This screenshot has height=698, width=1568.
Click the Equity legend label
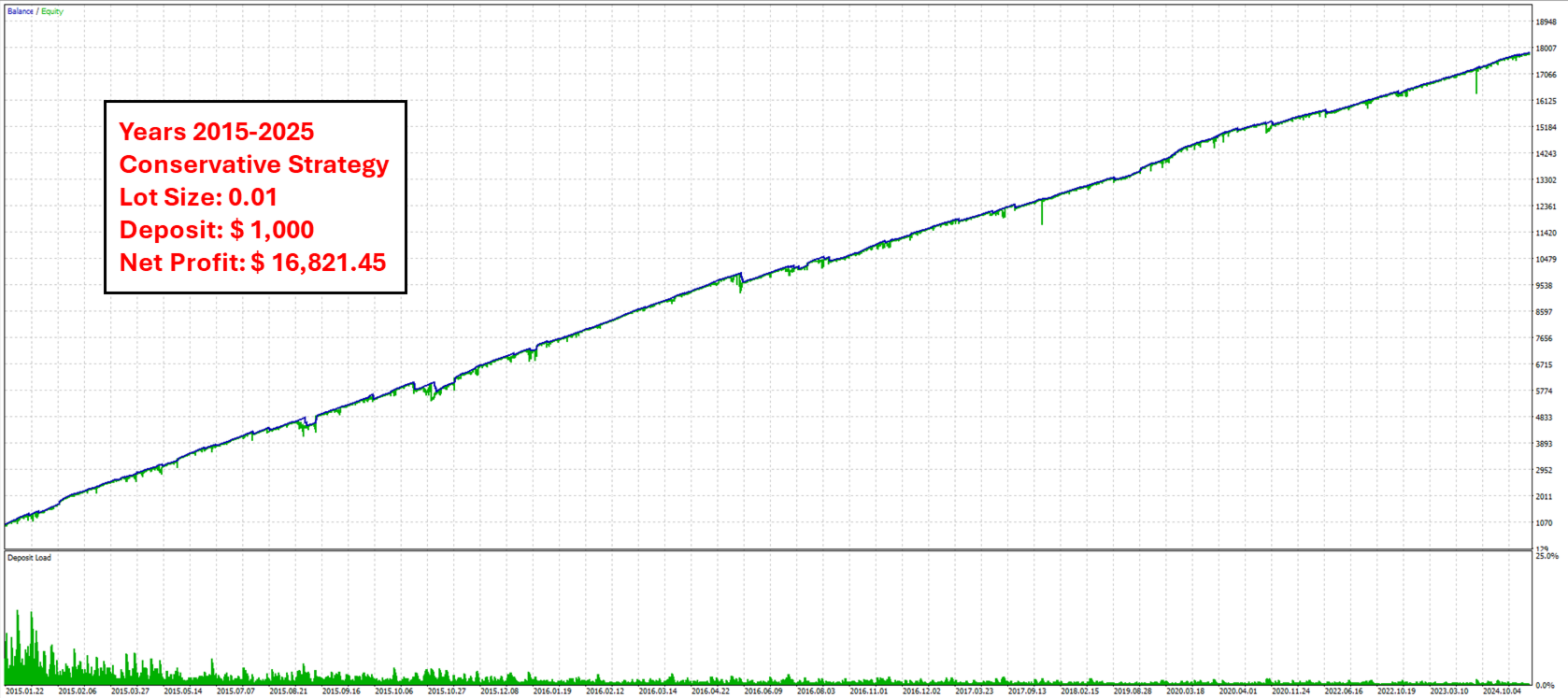[x=52, y=11]
